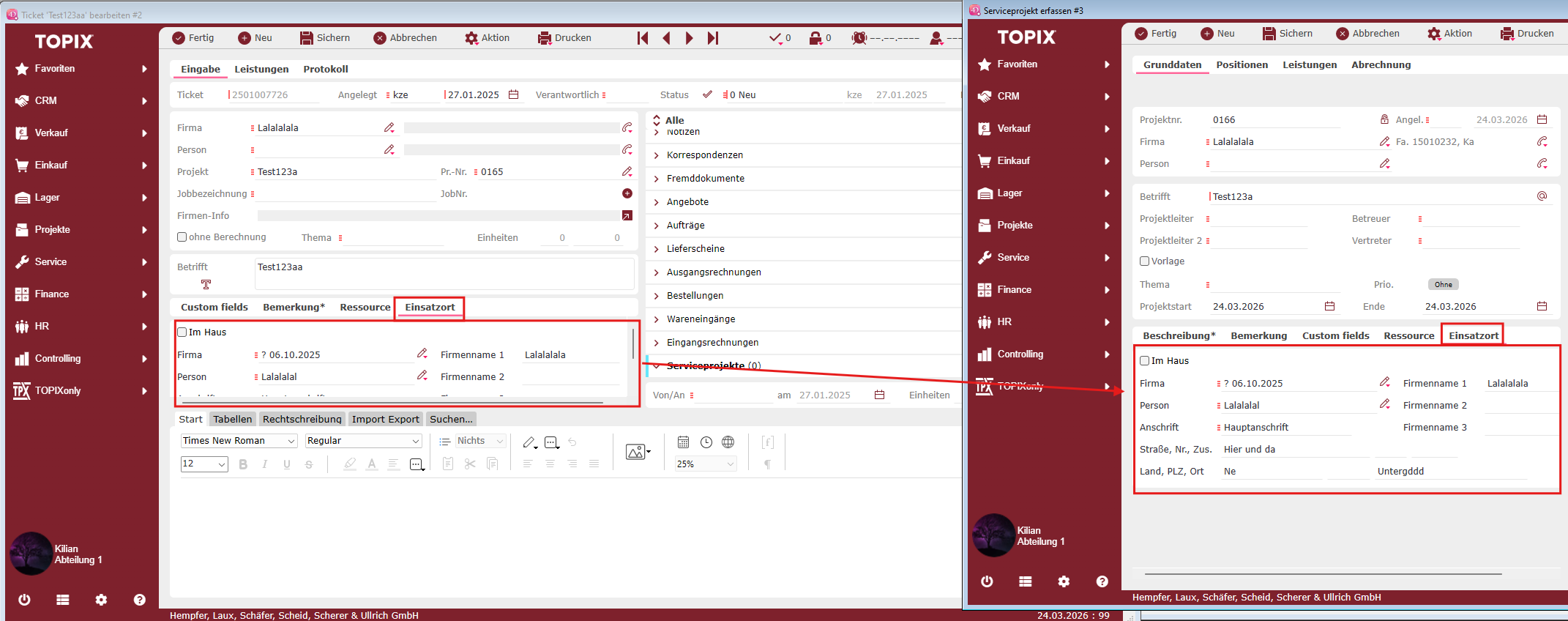This screenshot has width=1568, height=621.
Task: Click Abbrechen in the Serviceprojekt toolbar
Action: click(1367, 34)
